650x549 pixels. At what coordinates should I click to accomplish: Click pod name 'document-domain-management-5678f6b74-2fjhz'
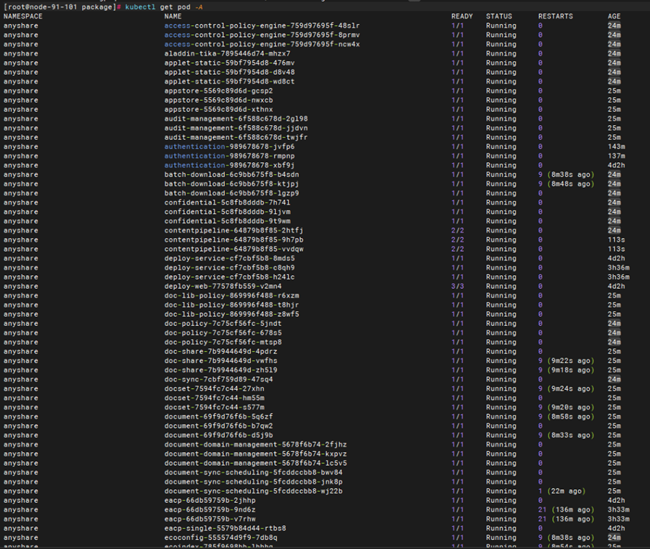coord(255,445)
